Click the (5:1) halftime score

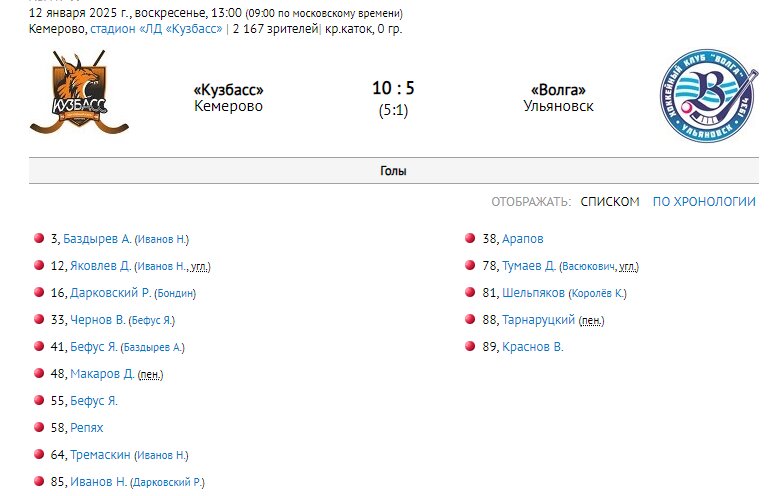pyautogui.click(x=393, y=110)
